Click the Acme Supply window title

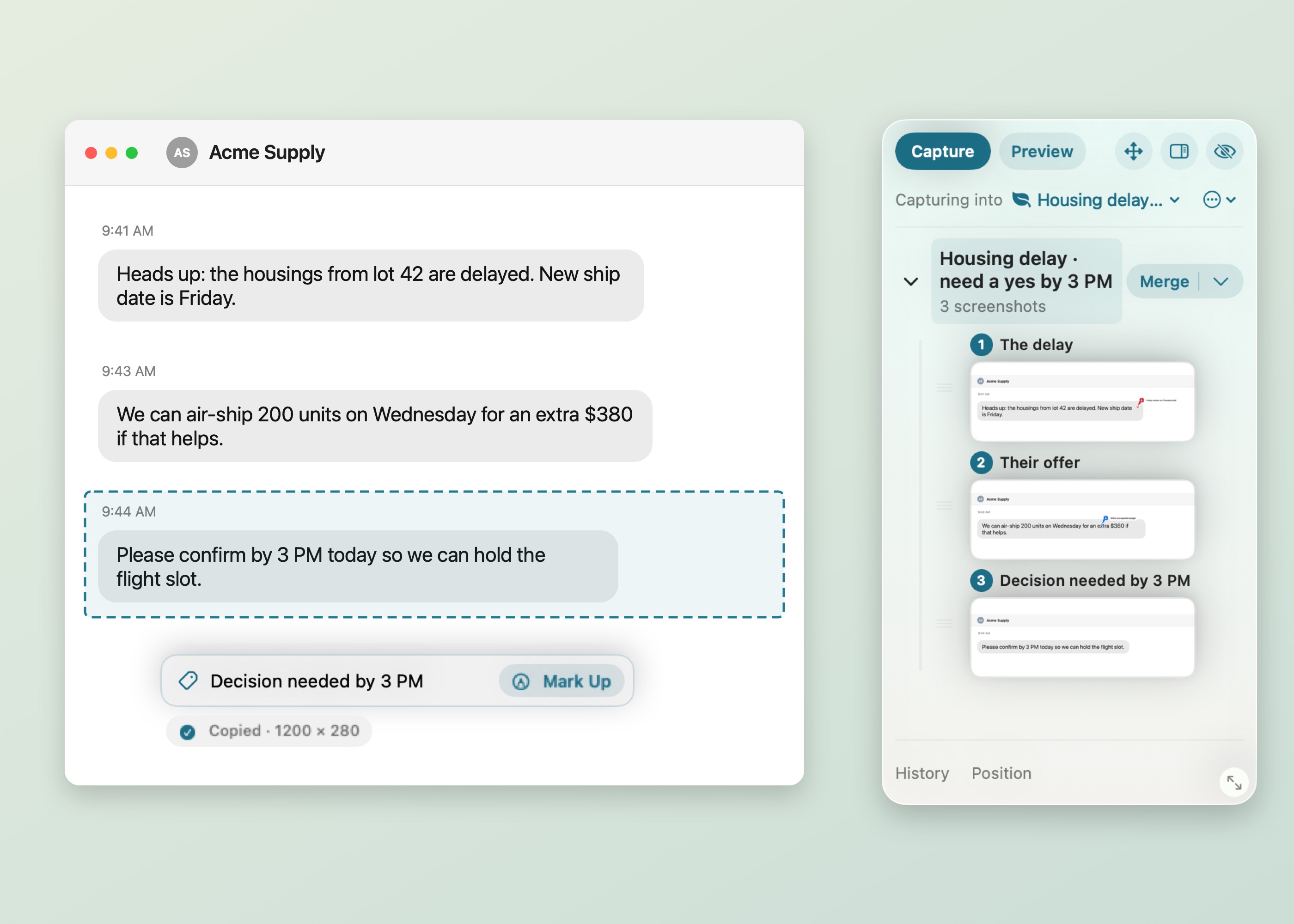point(267,152)
